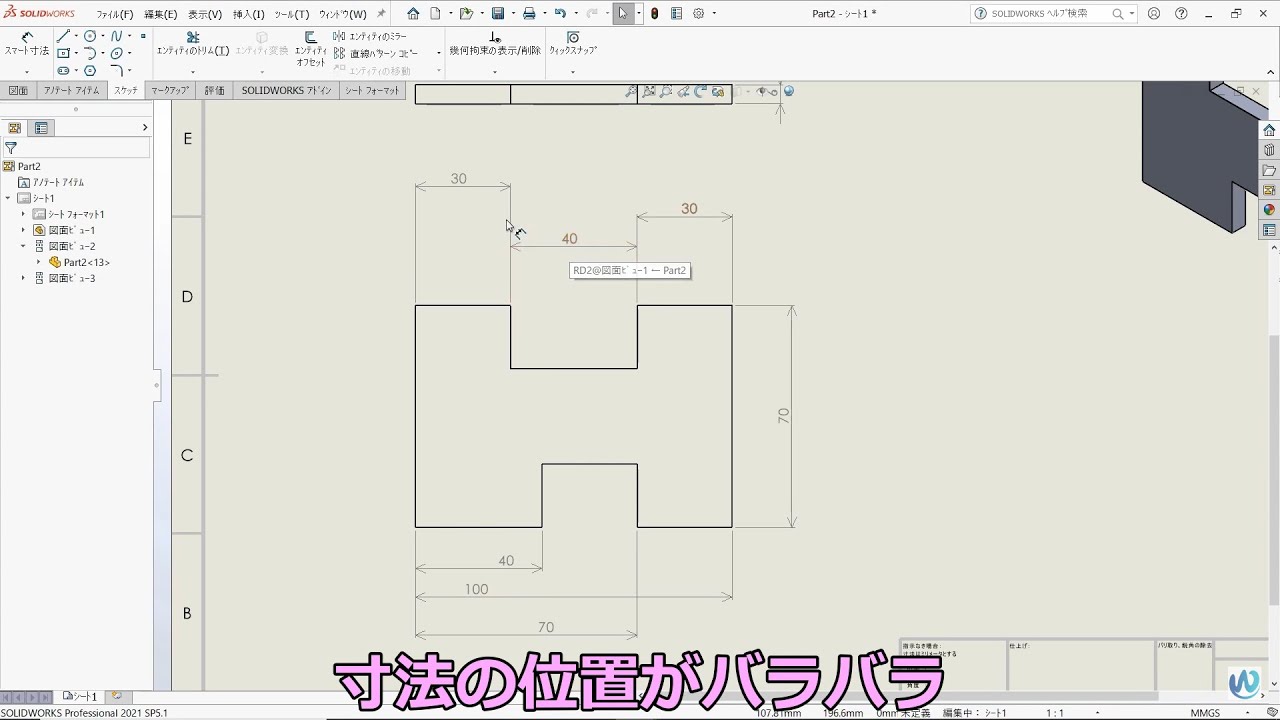The image size is (1280, 720).
Task: Click the Save icon
Action: pyautogui.click(x=497, y=14)
